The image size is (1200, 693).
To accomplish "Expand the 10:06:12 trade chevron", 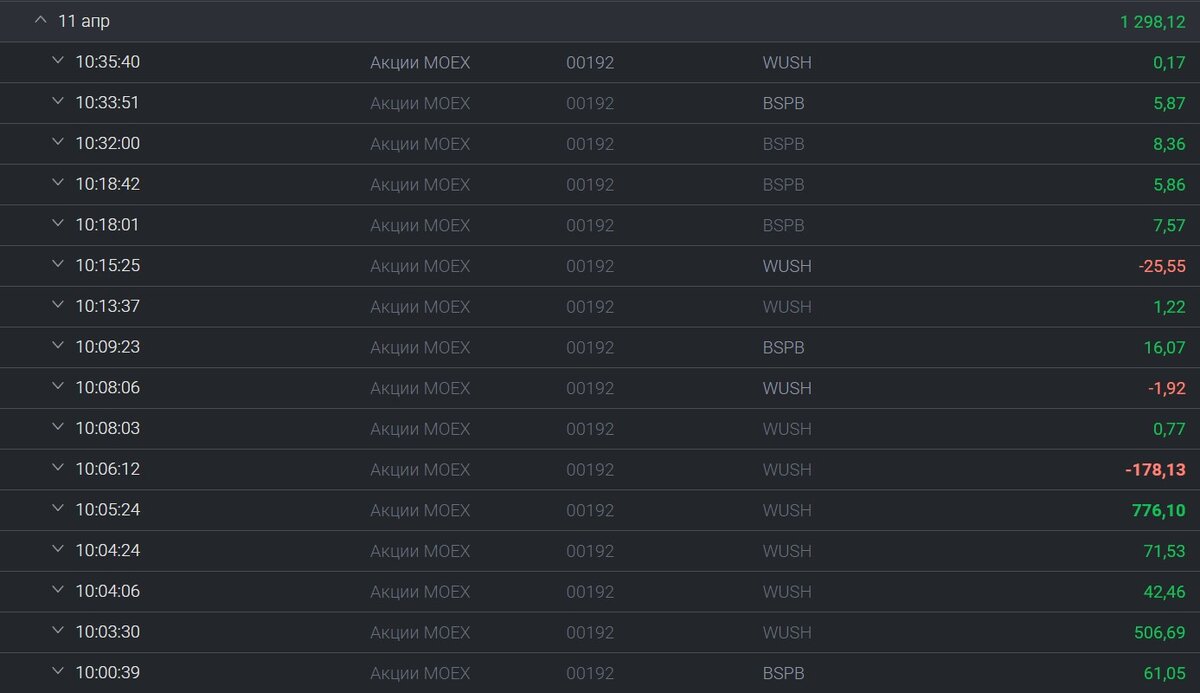I will tap(57, 469).
